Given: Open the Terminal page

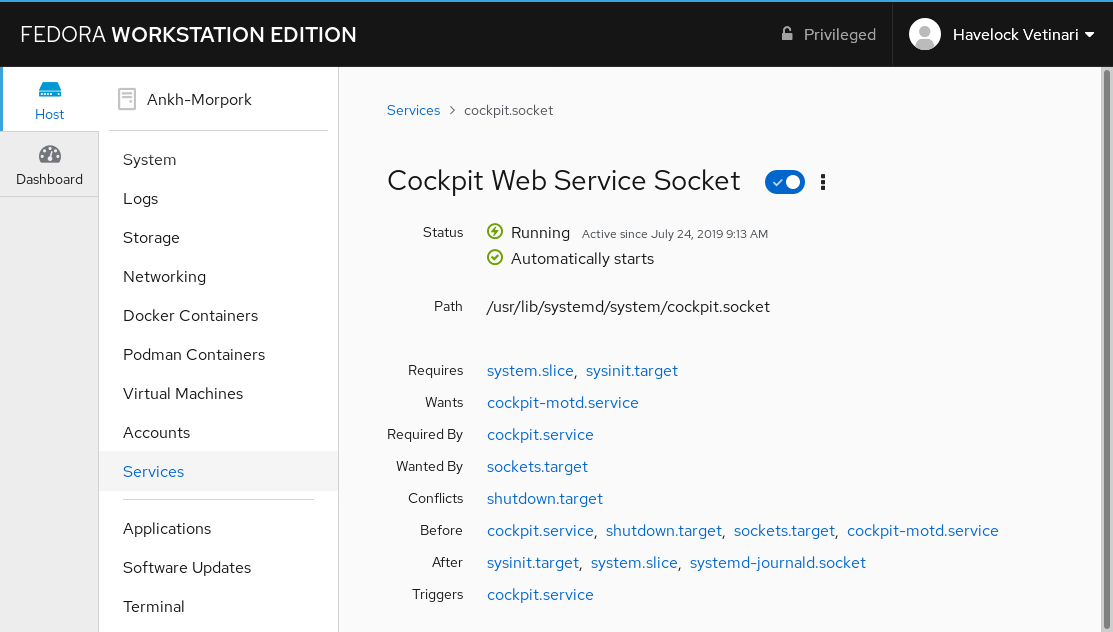Looking at the screenshot, I should 153,606.
